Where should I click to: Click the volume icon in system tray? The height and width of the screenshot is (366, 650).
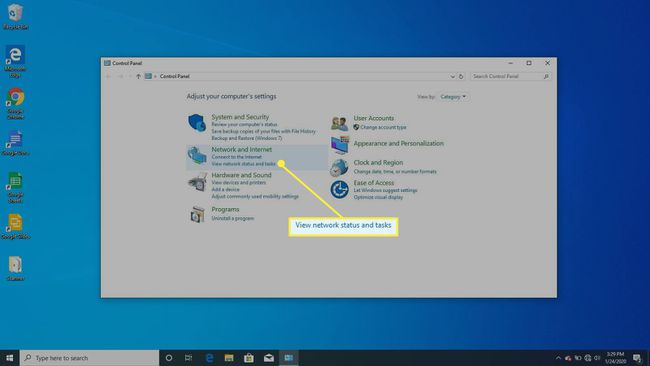pyautogui.click(x=597, y=358)
